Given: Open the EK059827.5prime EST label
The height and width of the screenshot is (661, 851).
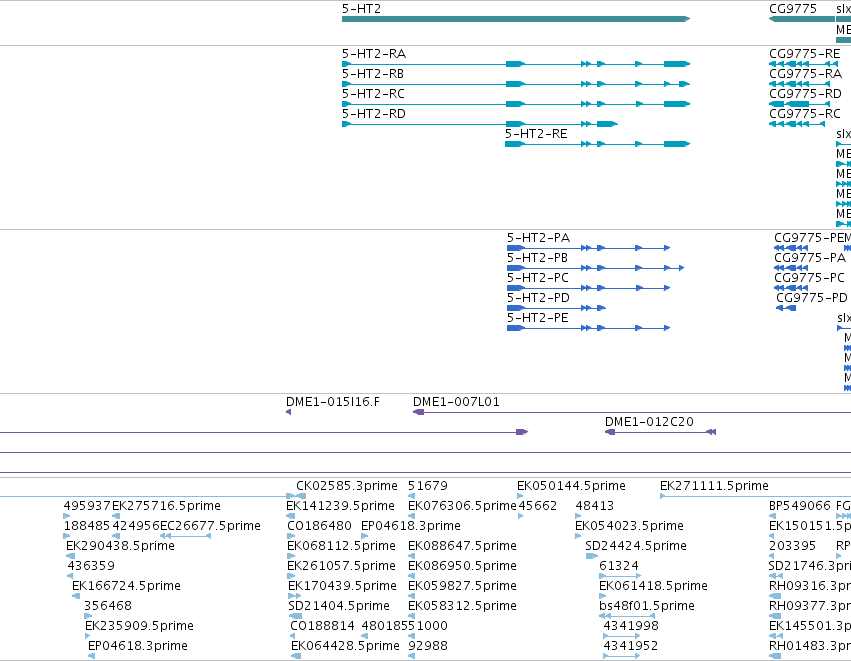Looking at the screenshot, I should (x=462, y=587).
